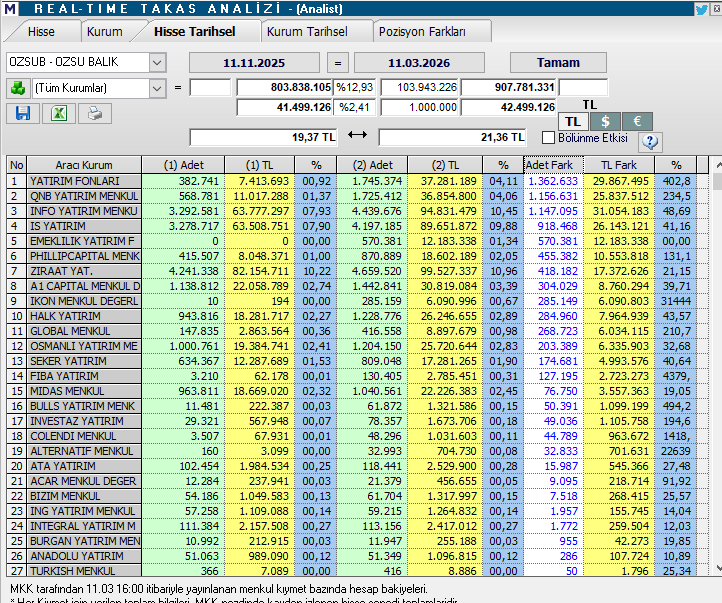
Task: Print the table with printer icon
Action: (x=94, y=114)
